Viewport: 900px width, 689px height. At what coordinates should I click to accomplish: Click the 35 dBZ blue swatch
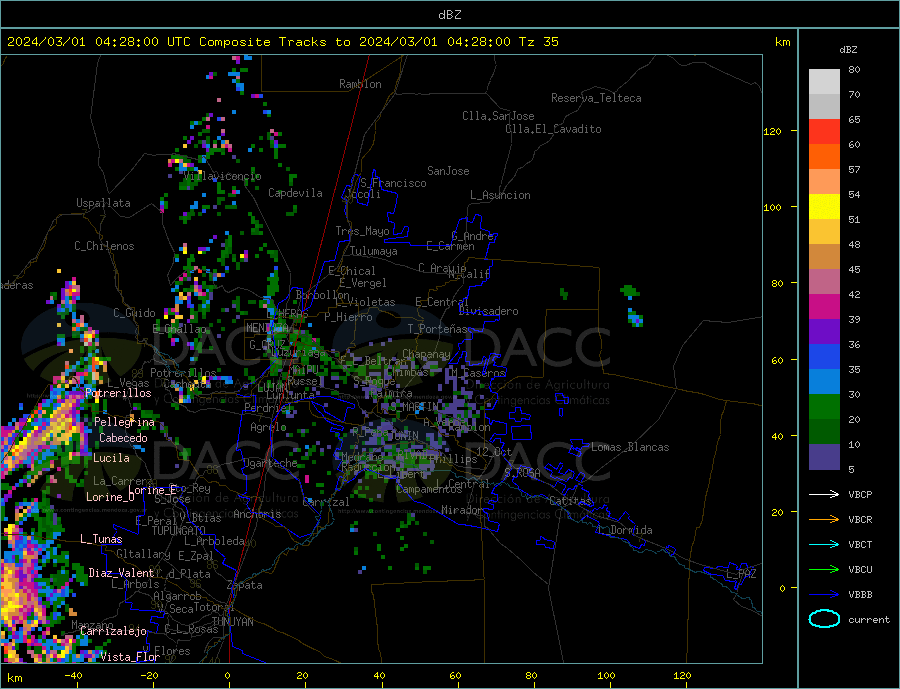(x=824, y=357)
